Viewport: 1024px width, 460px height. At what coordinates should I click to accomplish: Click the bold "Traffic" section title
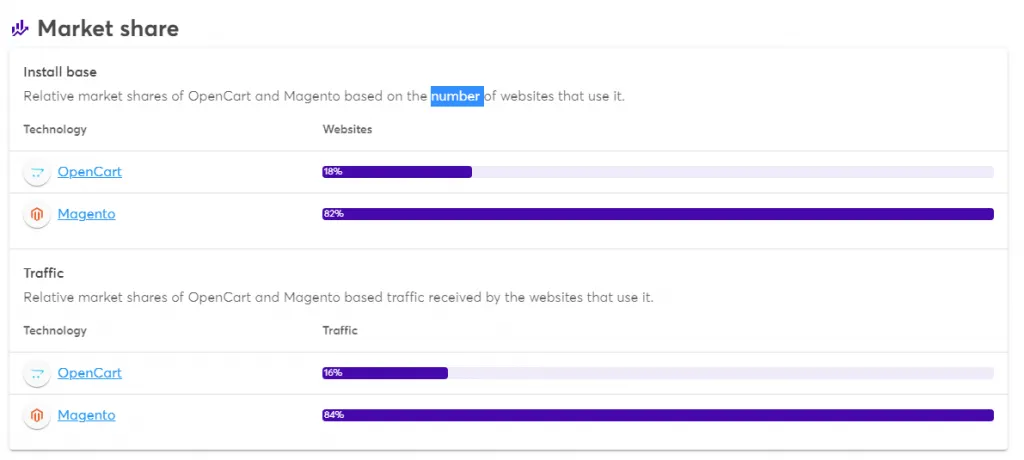[44, 273]
